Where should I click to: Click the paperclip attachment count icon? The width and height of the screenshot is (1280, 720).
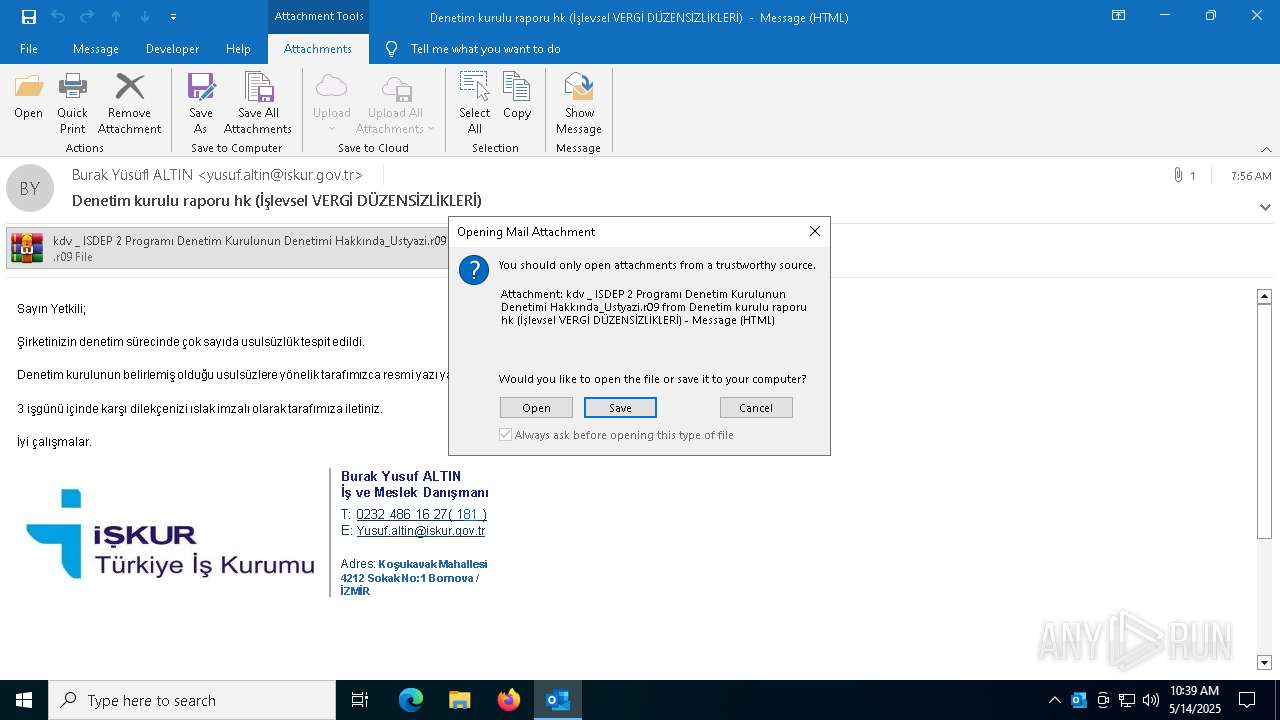click(1178, 175)
